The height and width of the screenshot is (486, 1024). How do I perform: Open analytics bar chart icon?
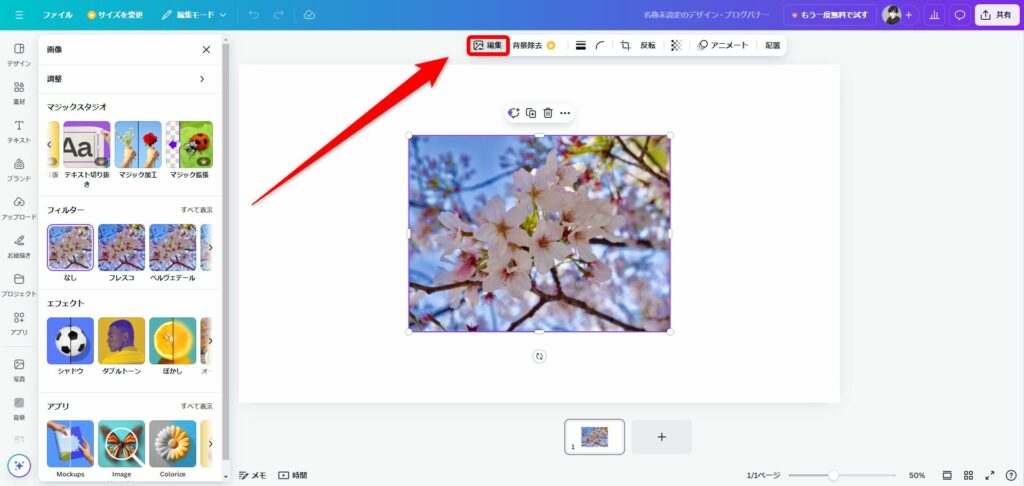[x=935, y=14]
